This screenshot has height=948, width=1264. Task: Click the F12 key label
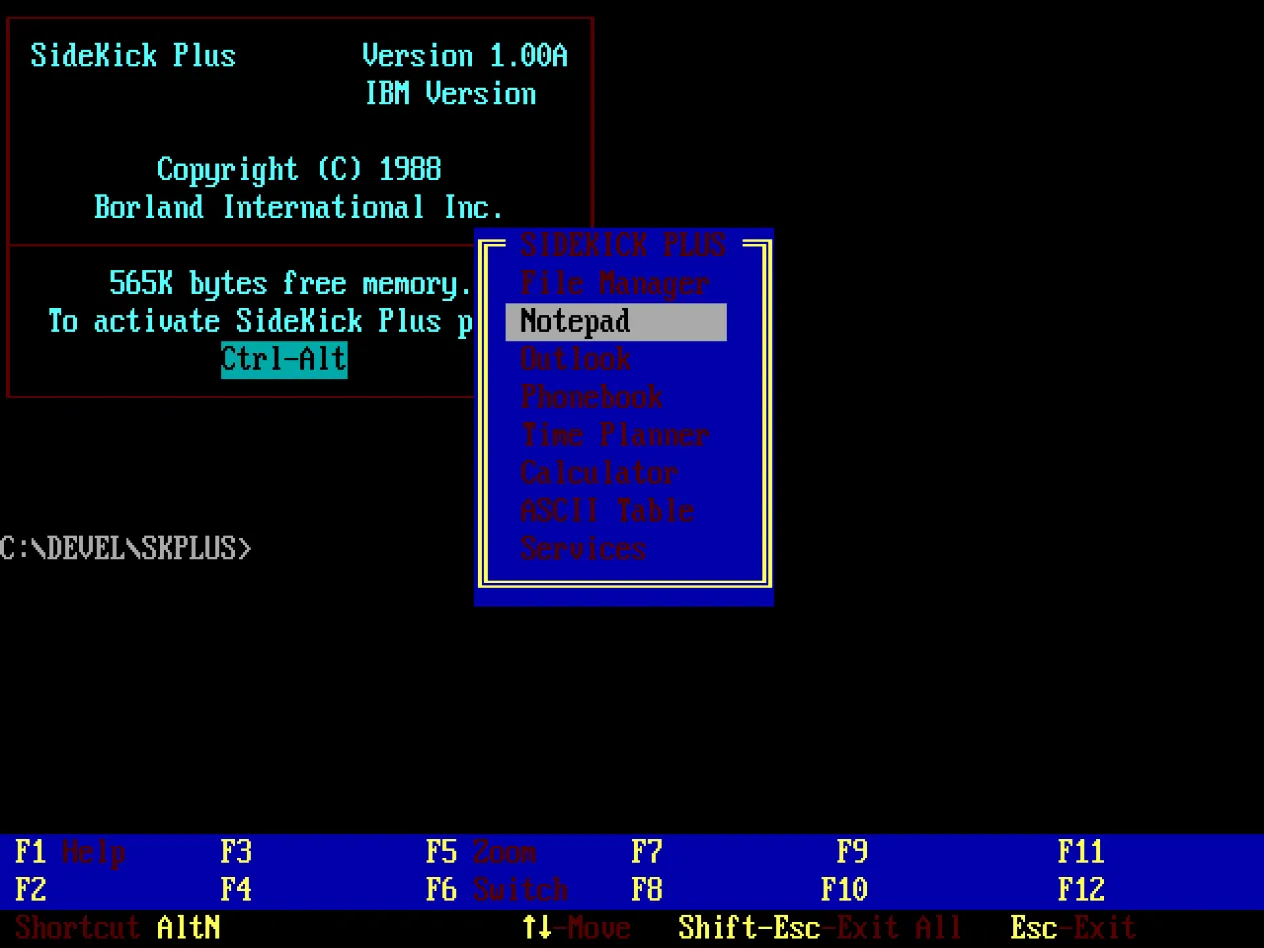(1081, 890)
